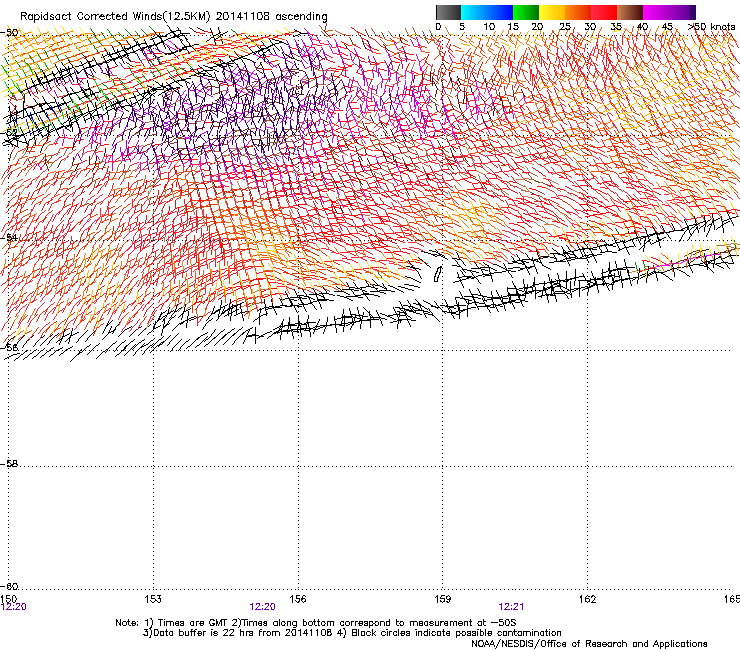Click the cyan 5-10 knots legend segment
The height and width of the screenshot is (650, 740).
click(474, 12)
